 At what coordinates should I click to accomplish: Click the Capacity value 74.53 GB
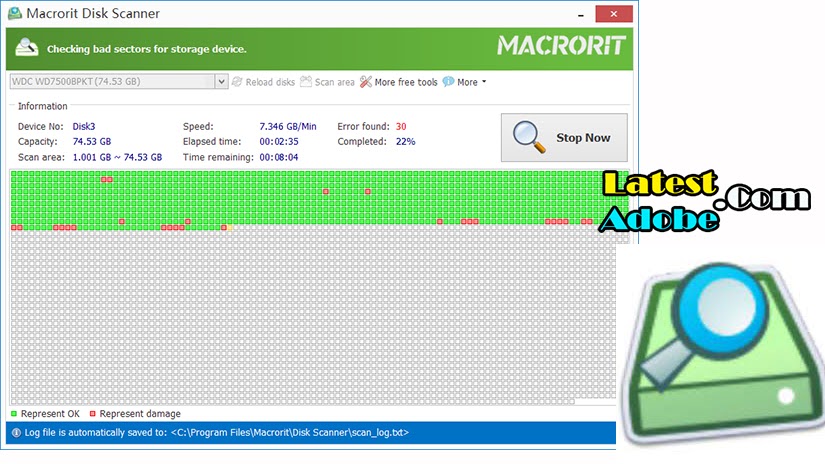(92, 142)
